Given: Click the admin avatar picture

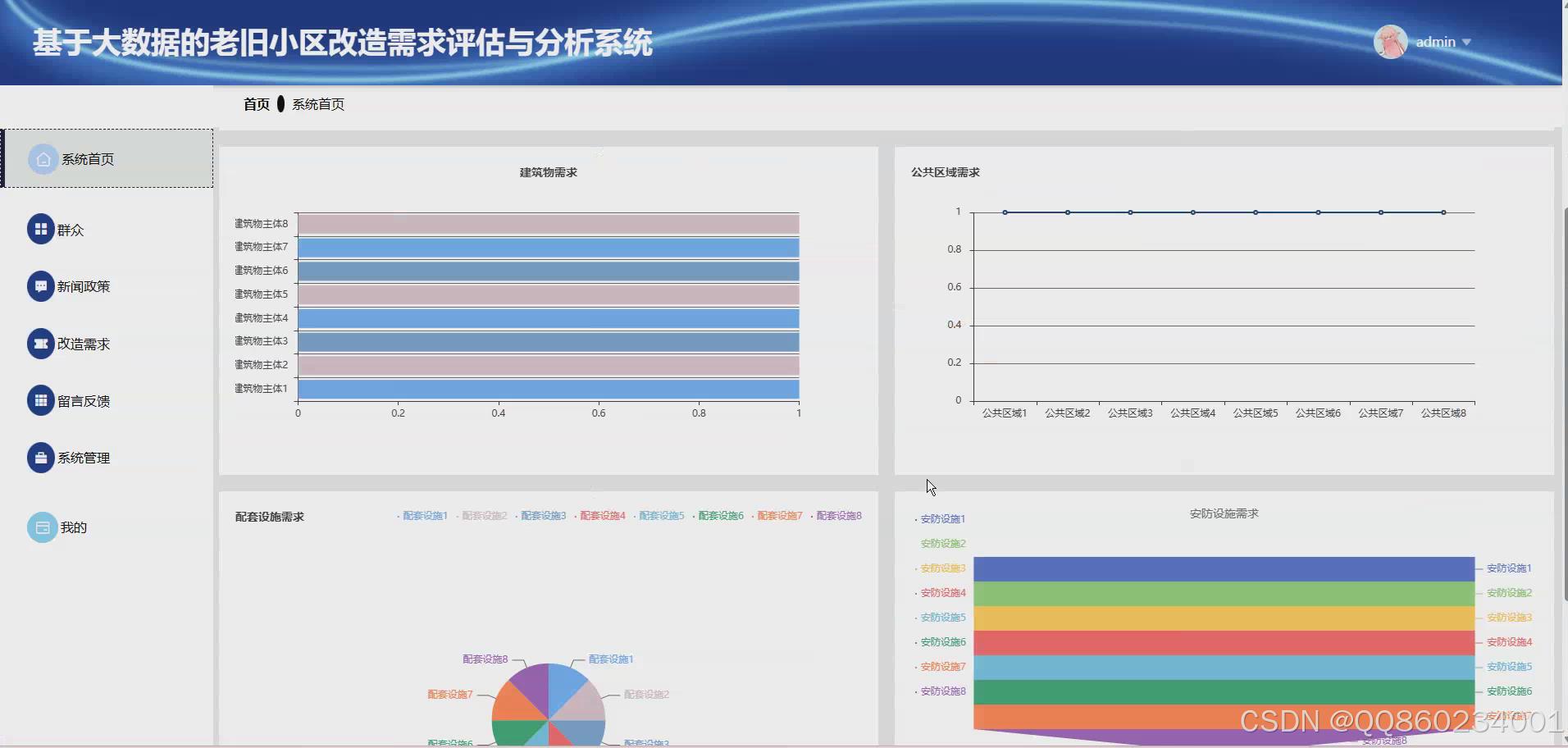Looking at the screenshot, I should [1390, 42].
